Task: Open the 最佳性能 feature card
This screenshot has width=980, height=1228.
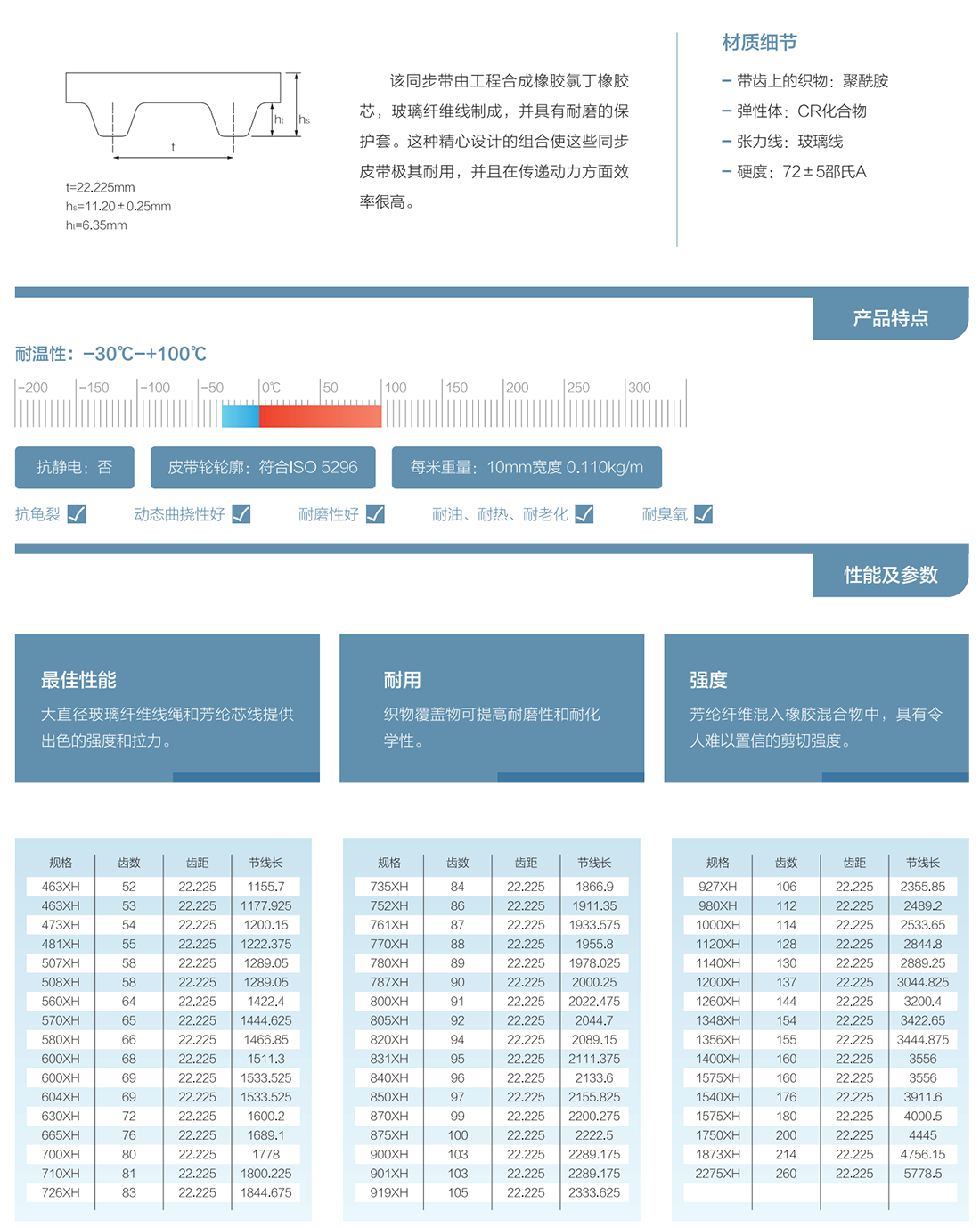Action: 167,708
